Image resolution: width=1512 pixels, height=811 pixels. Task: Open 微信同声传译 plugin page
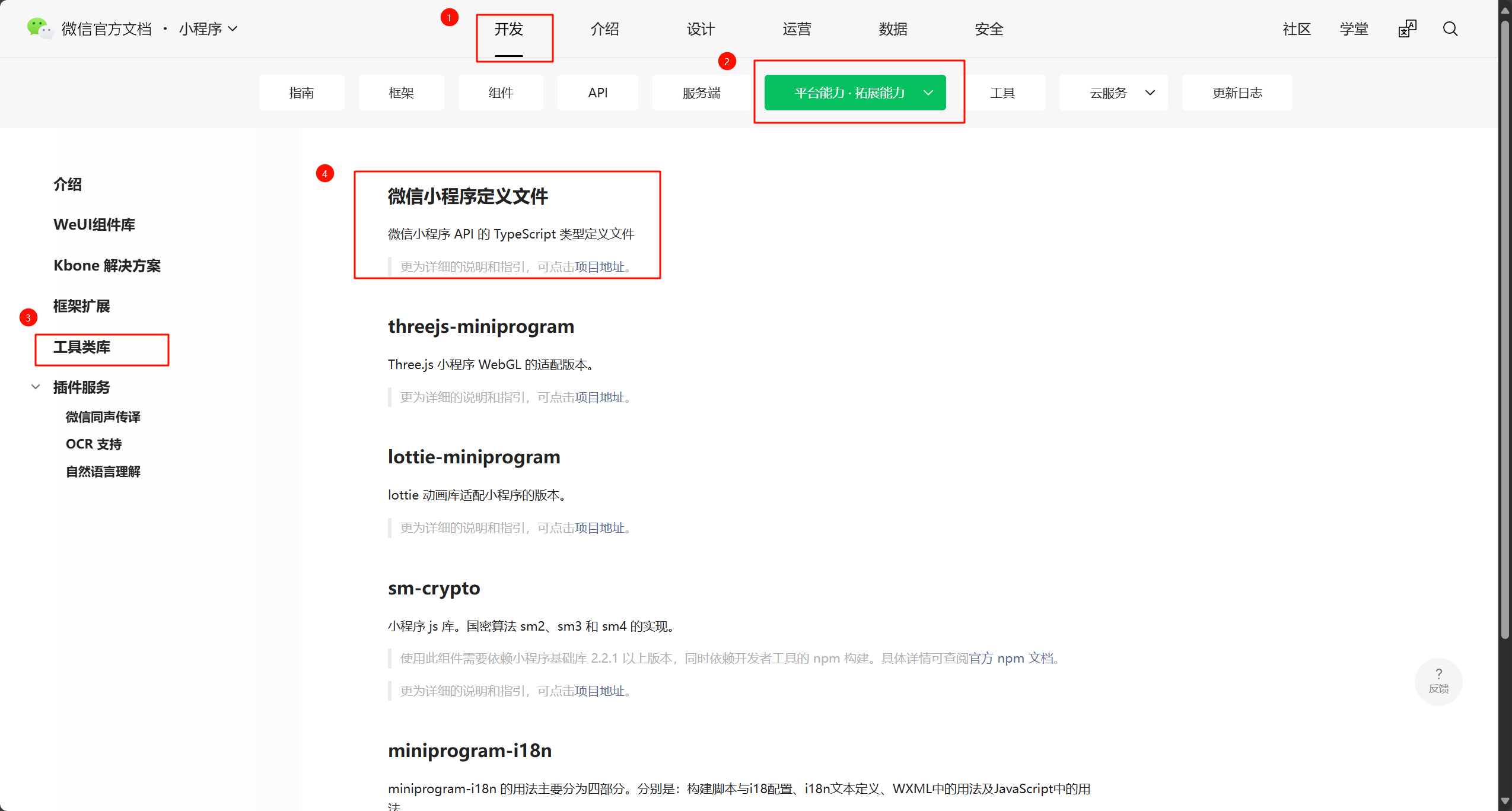[x=103, y=417]
